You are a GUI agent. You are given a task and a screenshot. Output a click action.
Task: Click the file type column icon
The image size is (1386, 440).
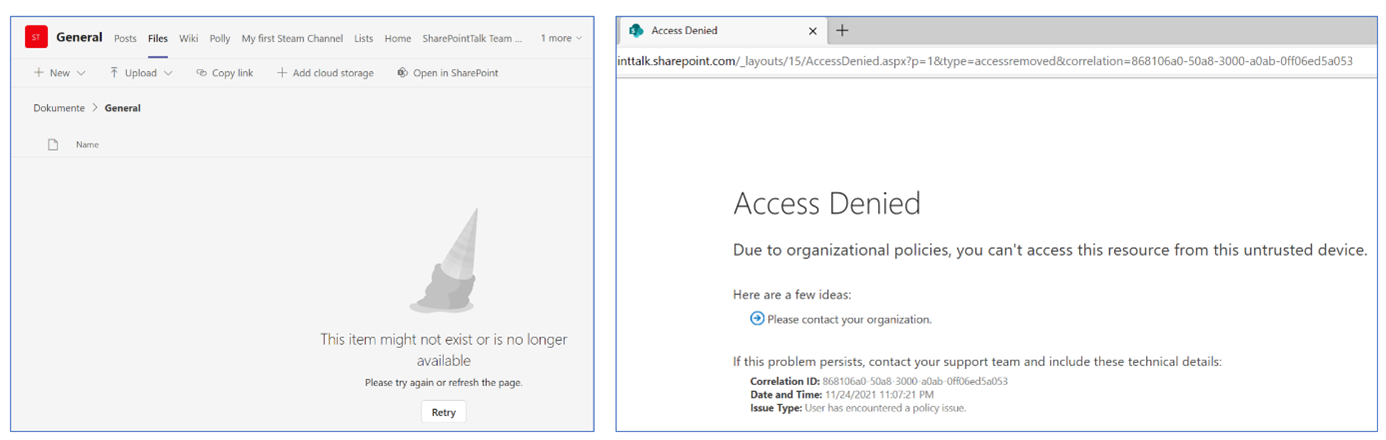click(x=53, y=145)
